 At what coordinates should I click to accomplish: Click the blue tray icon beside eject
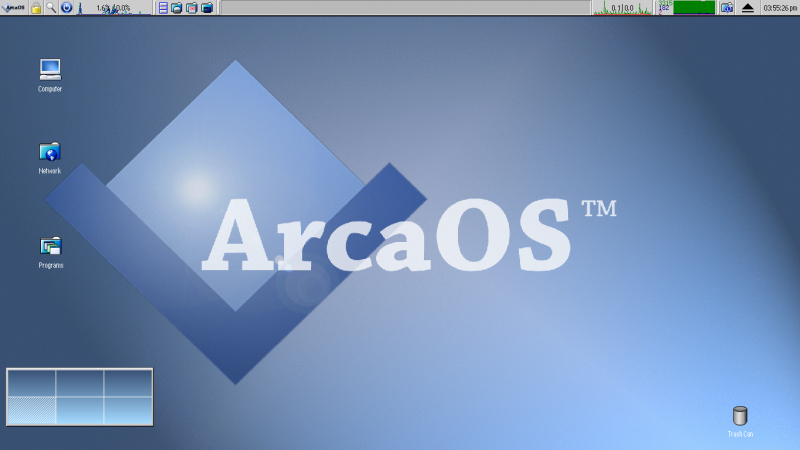click(728, 8)
